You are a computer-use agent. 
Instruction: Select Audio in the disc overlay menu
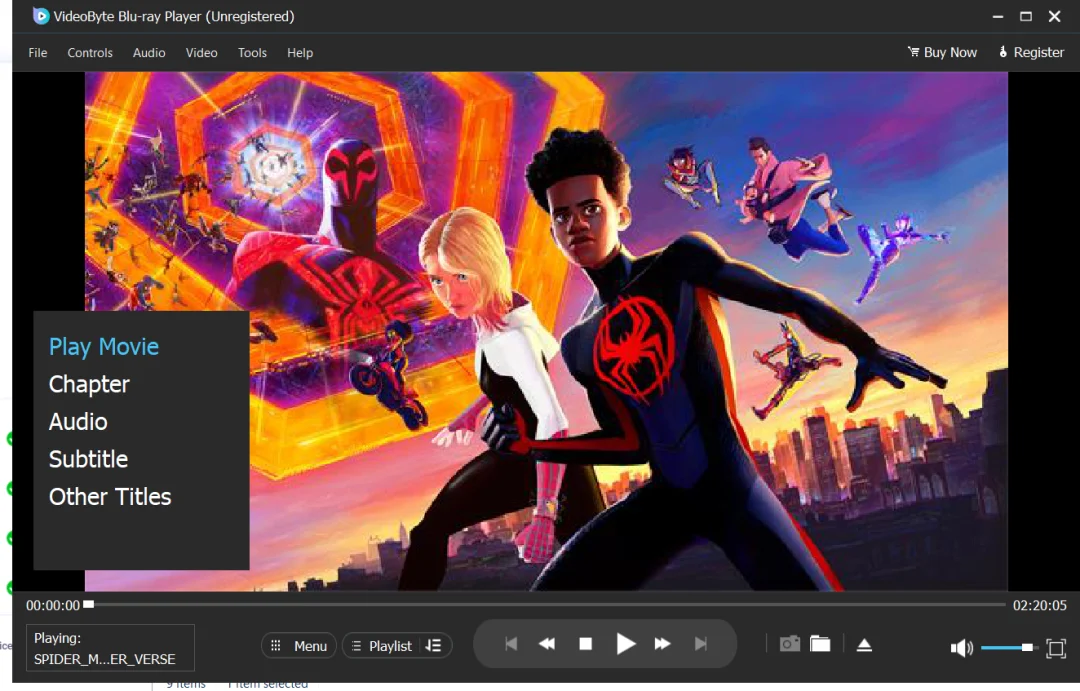coord(78,422)
